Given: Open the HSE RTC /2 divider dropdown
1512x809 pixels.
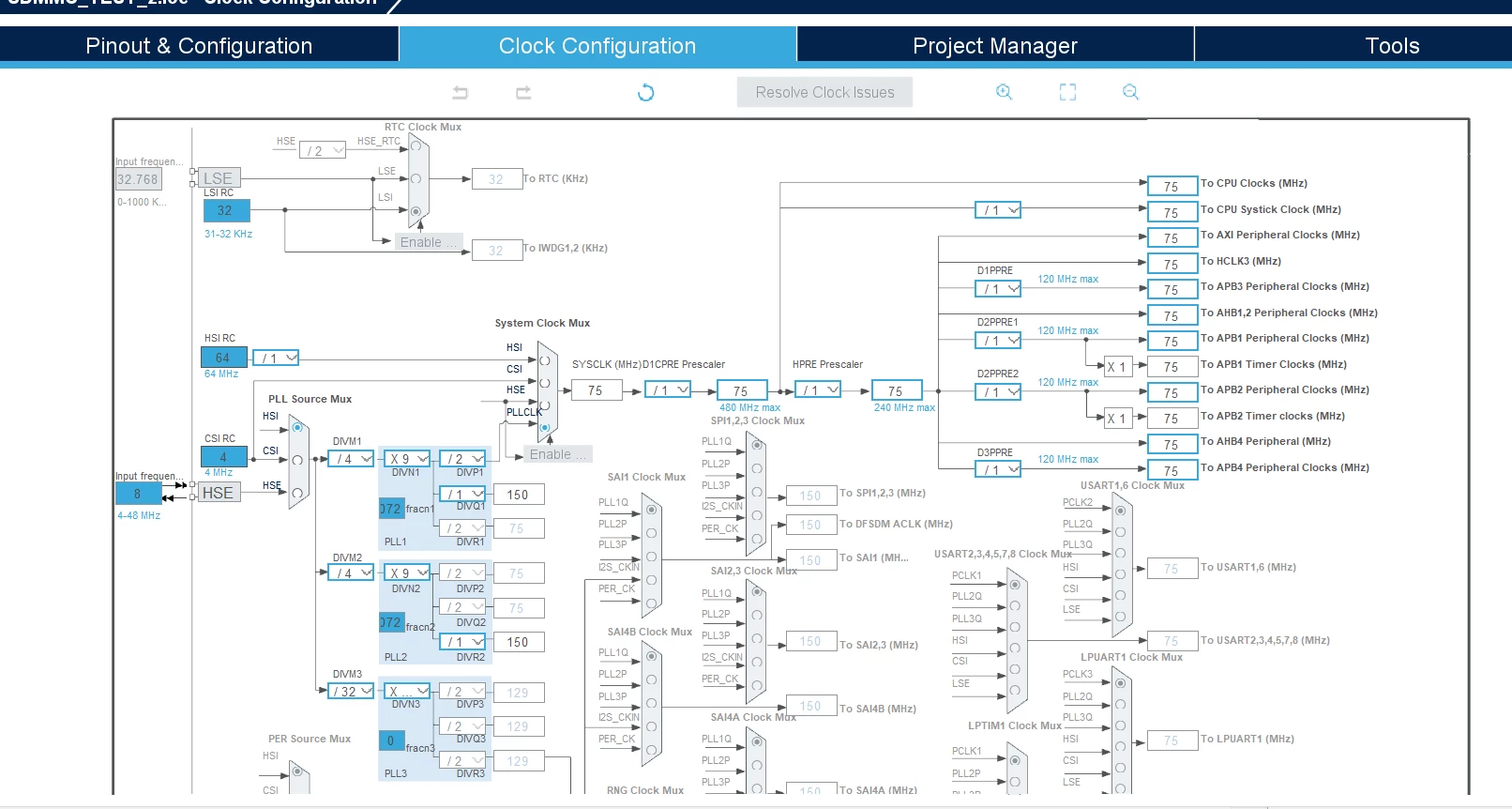Looking at the screenshot, I should [x=323, y=150].
